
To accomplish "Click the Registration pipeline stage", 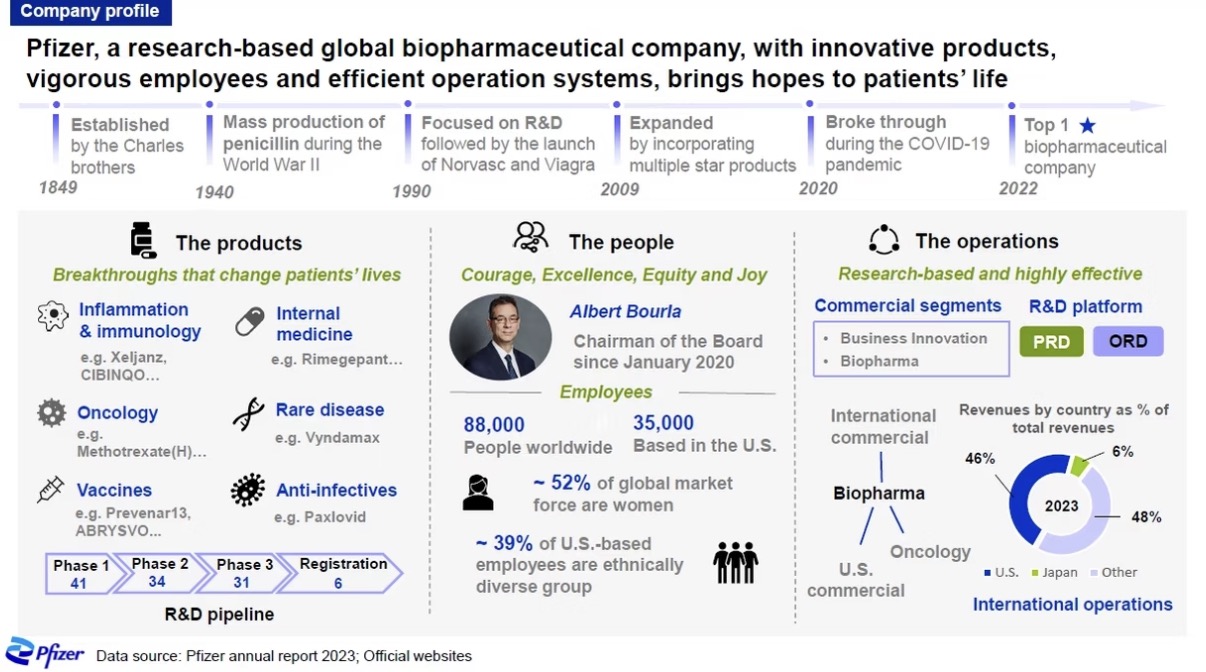I will (338, 574).
